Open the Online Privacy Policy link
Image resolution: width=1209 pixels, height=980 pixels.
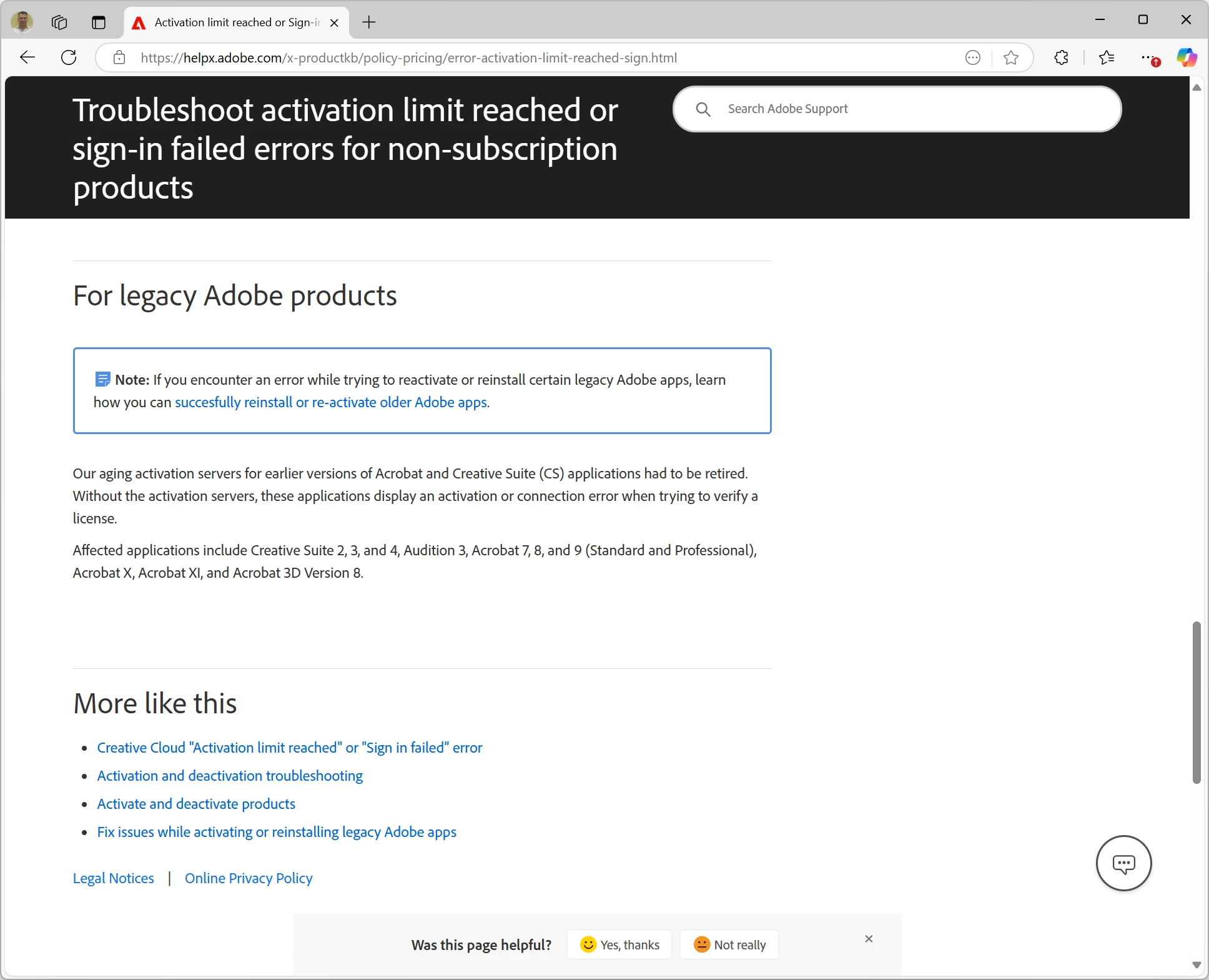click(x=249, y=878)
